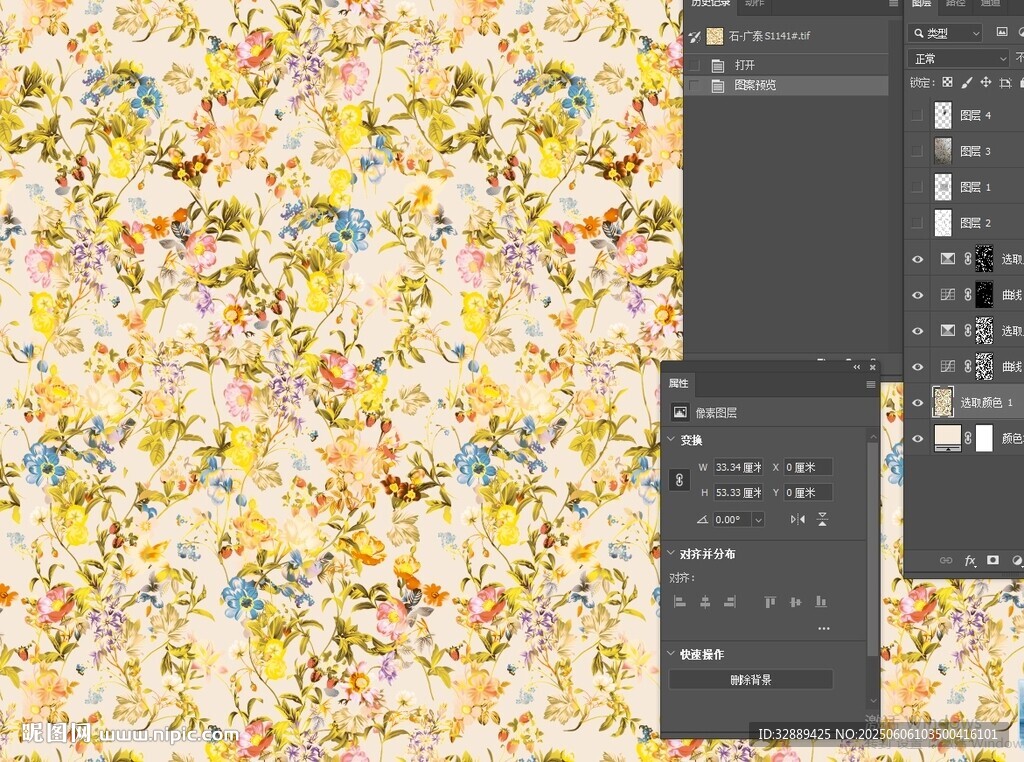Open the rotation angle dropdown
The height and width of the screenshot is (762, 1024).
[x=757, y=520]
